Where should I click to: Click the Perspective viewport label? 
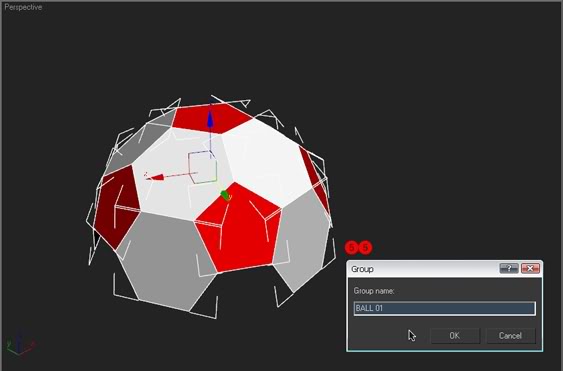coord(23,7)
